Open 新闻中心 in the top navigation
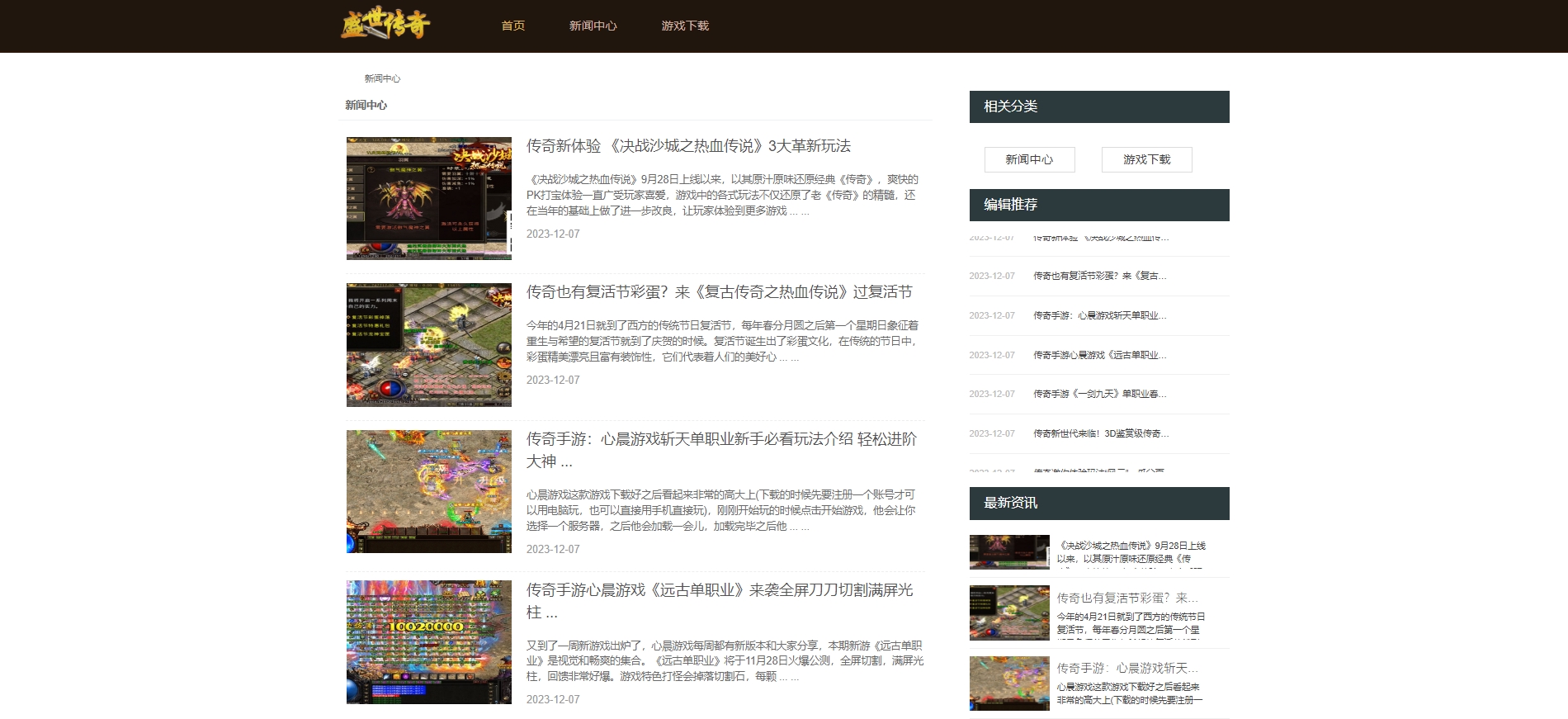 point(593,26)
